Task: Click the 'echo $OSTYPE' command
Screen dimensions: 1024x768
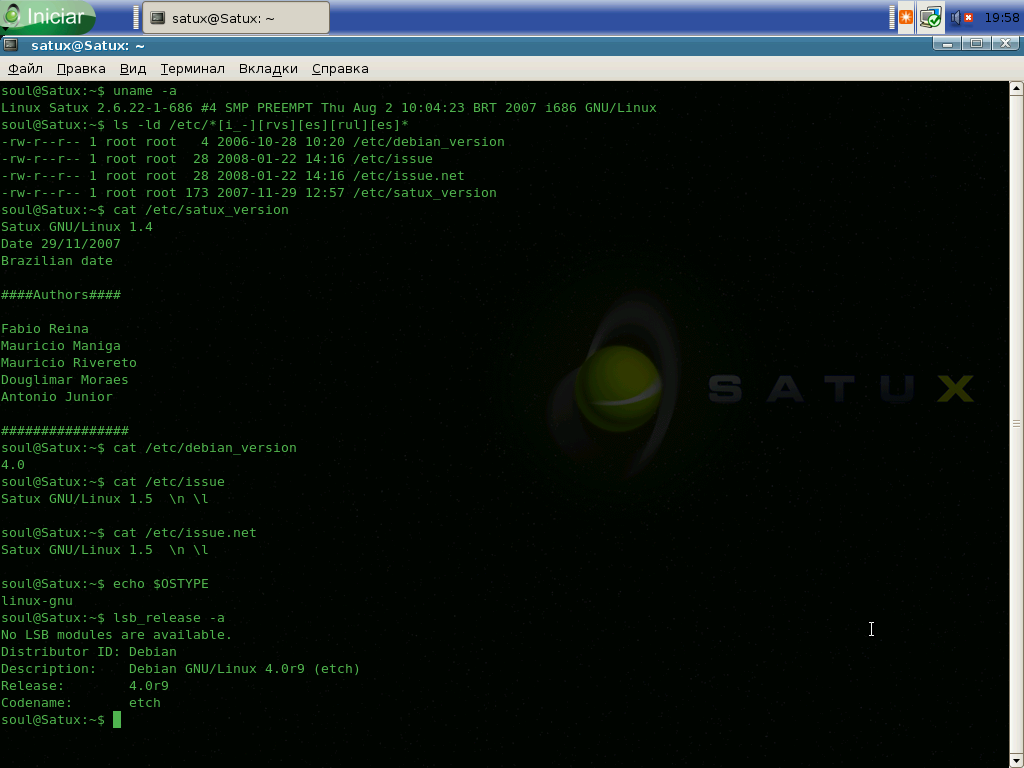Action: [x=161, y=583]
